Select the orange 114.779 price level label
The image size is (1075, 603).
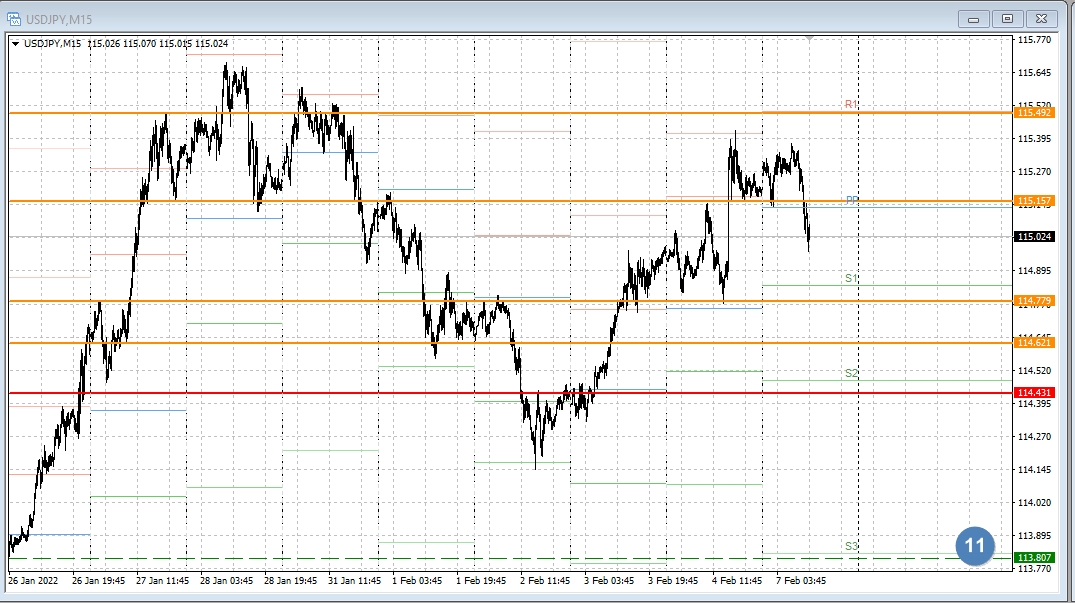(1034, 301)
